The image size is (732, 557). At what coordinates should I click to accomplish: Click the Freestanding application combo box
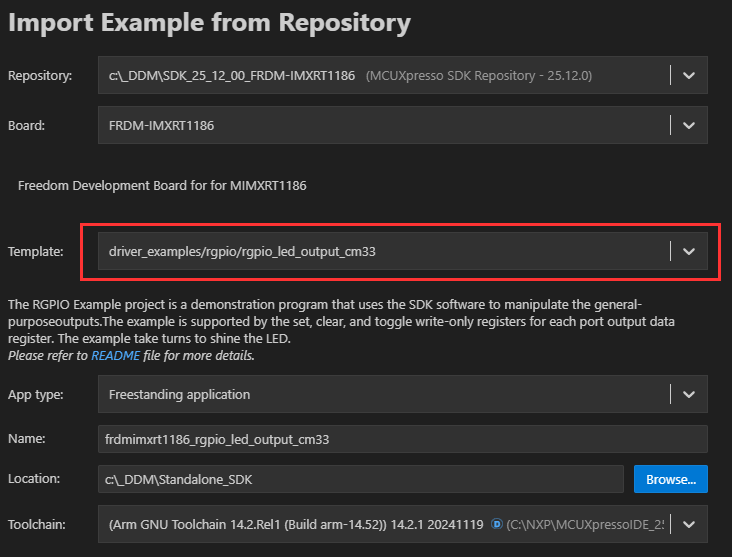click(402, 394)
